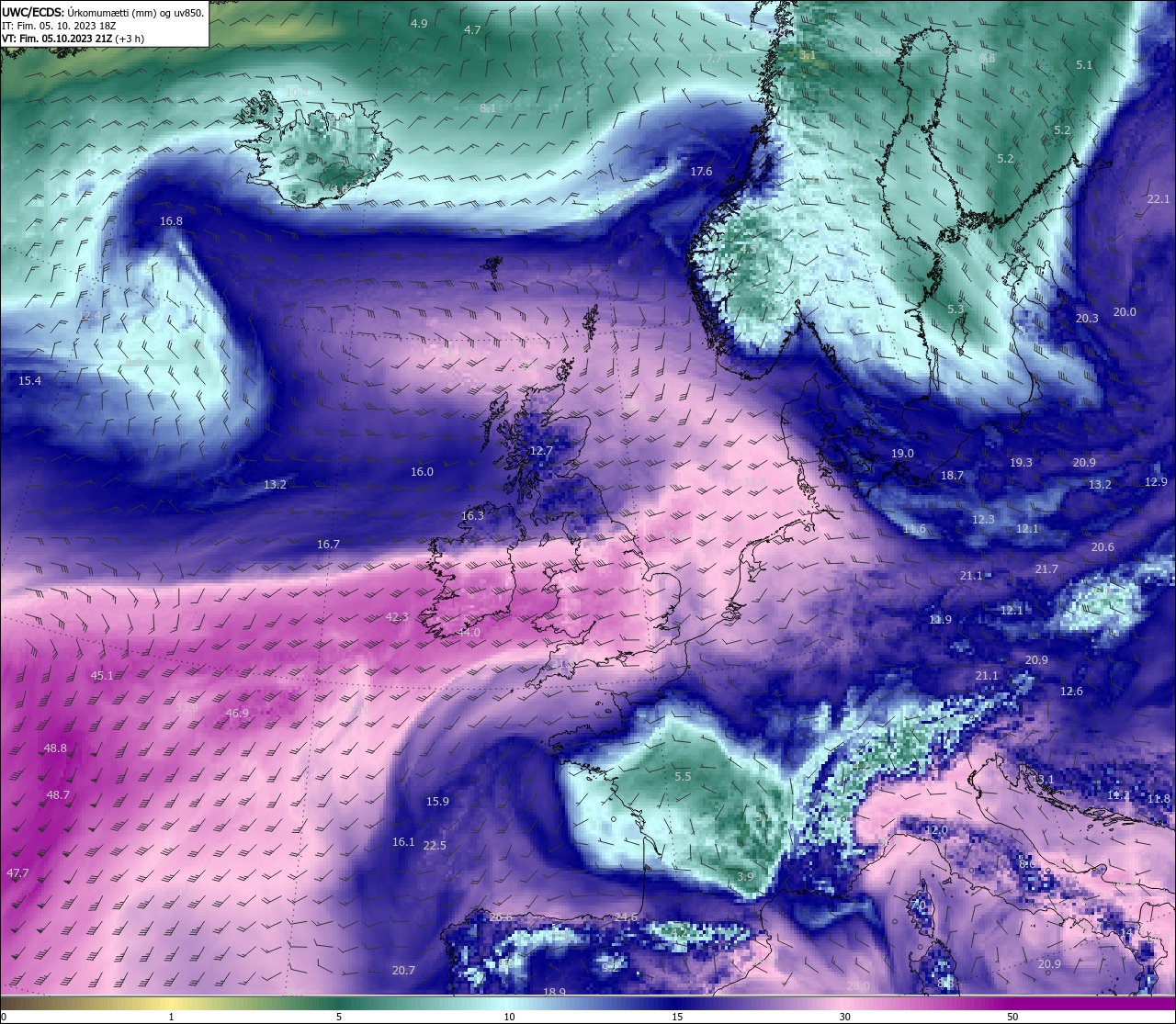Image resolution: width=1176 pixels, height=1024 pixels.
Task: Click the 20.6 value
Action: click(1102, 546)
